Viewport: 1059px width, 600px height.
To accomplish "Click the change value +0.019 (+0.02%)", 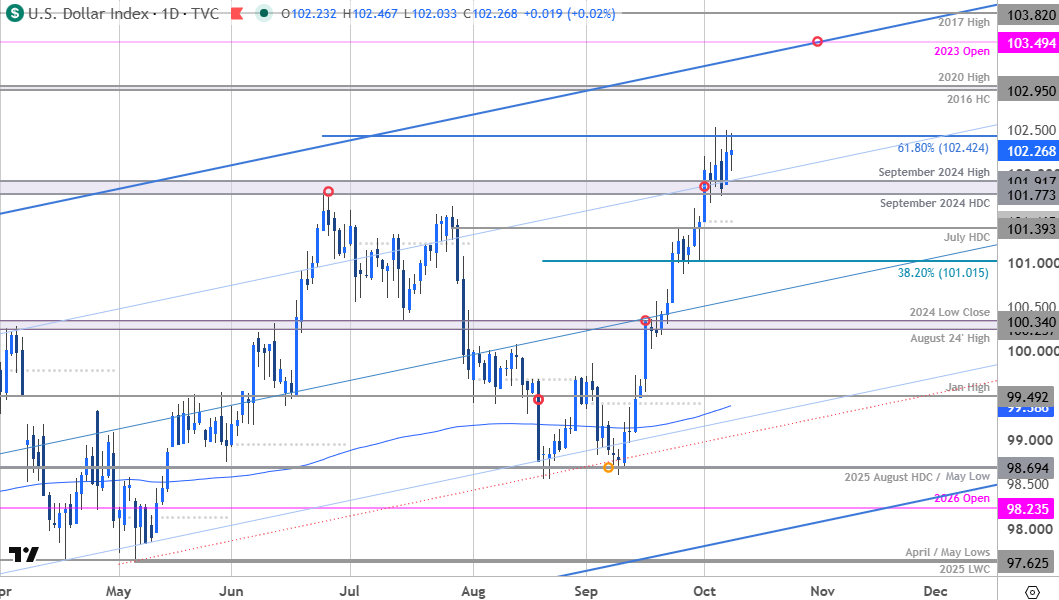I will (569, 14).
